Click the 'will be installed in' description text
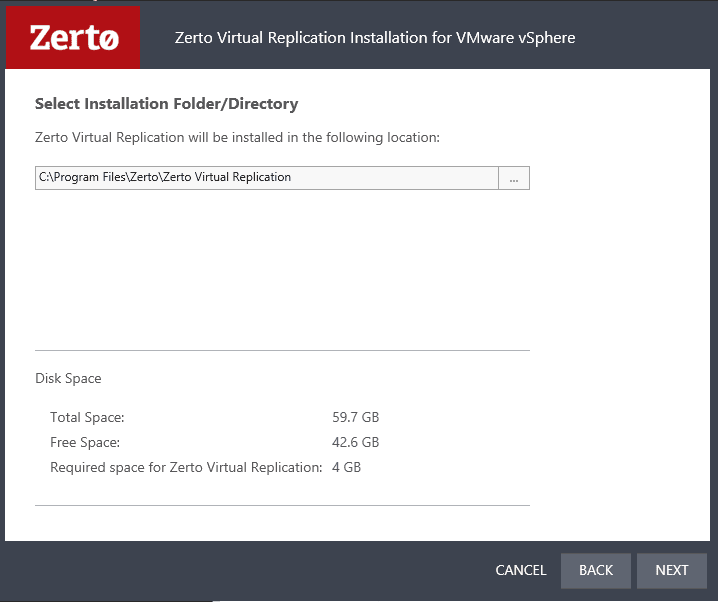Viewport: 718px width, 602px height. coord(237,137)
